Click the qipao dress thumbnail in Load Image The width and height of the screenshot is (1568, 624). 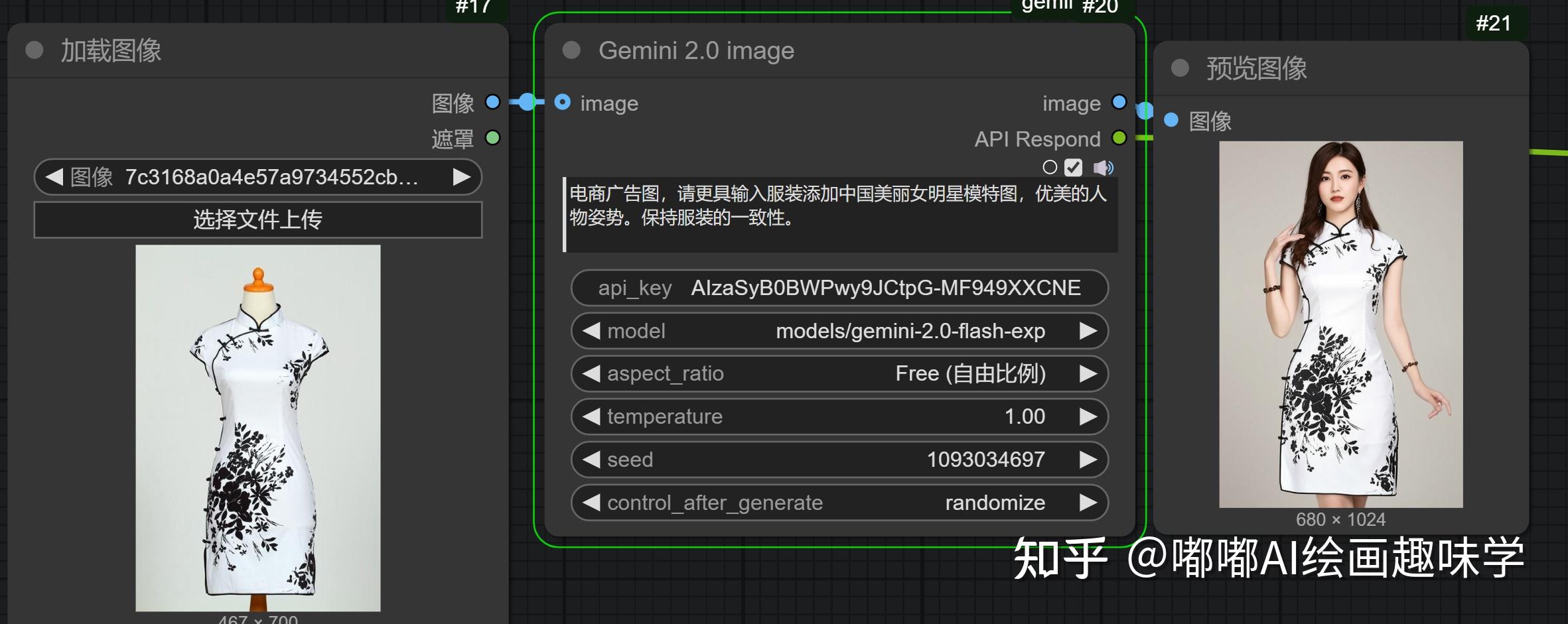click(257, 424)
